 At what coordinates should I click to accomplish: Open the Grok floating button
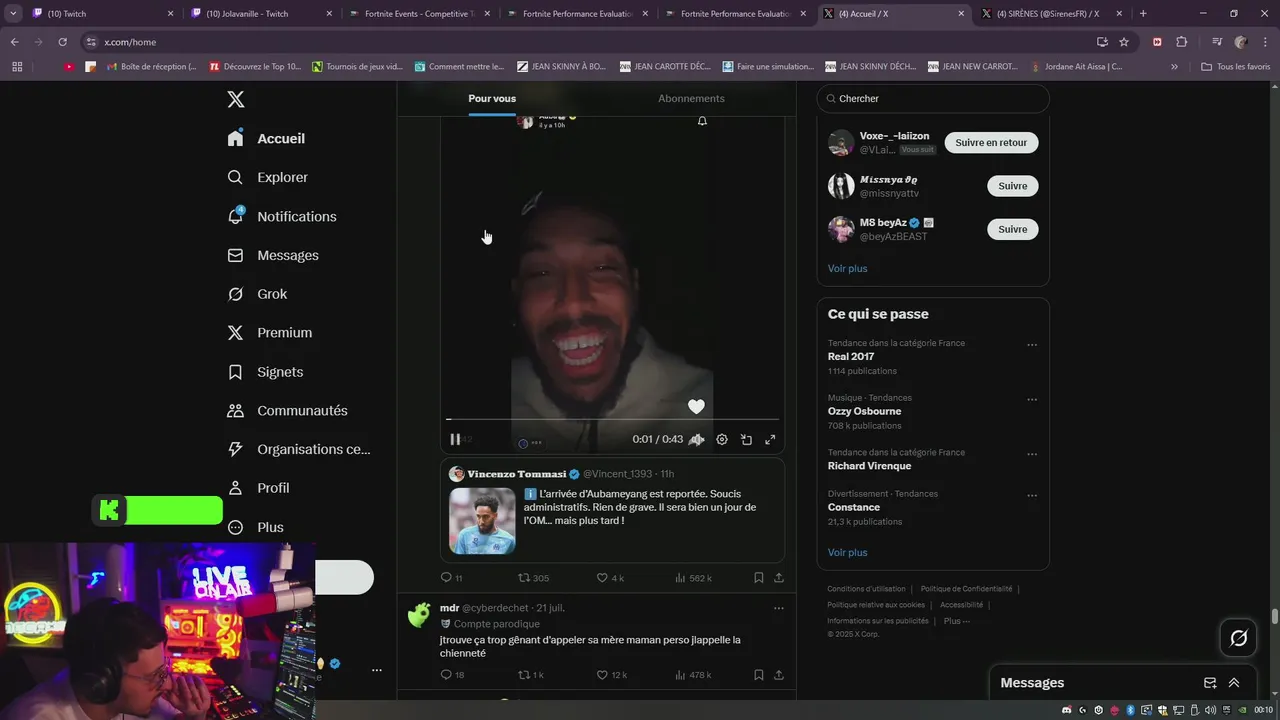click(1238, 638)
